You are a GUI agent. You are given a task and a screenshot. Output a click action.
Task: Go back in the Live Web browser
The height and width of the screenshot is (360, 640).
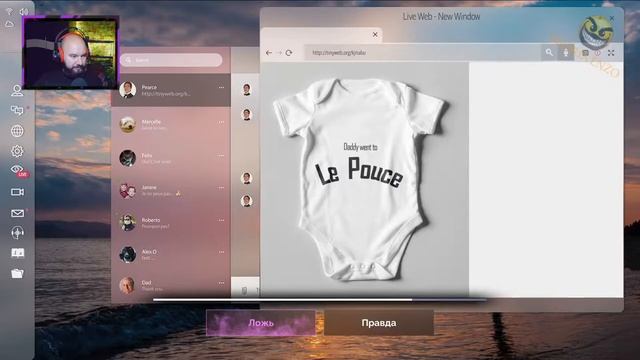point(269,53)
